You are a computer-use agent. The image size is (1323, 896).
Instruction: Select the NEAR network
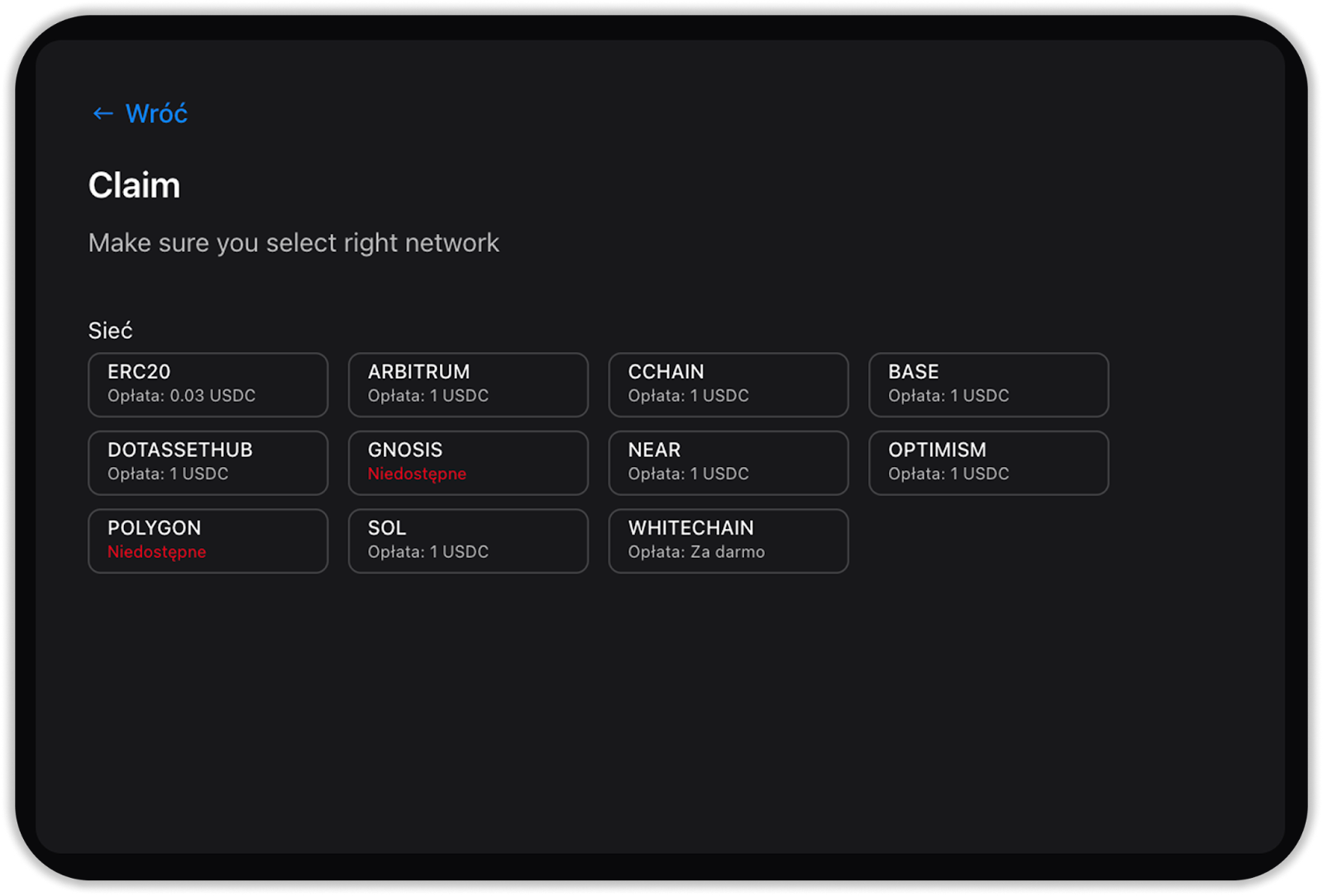pos(728,462)
